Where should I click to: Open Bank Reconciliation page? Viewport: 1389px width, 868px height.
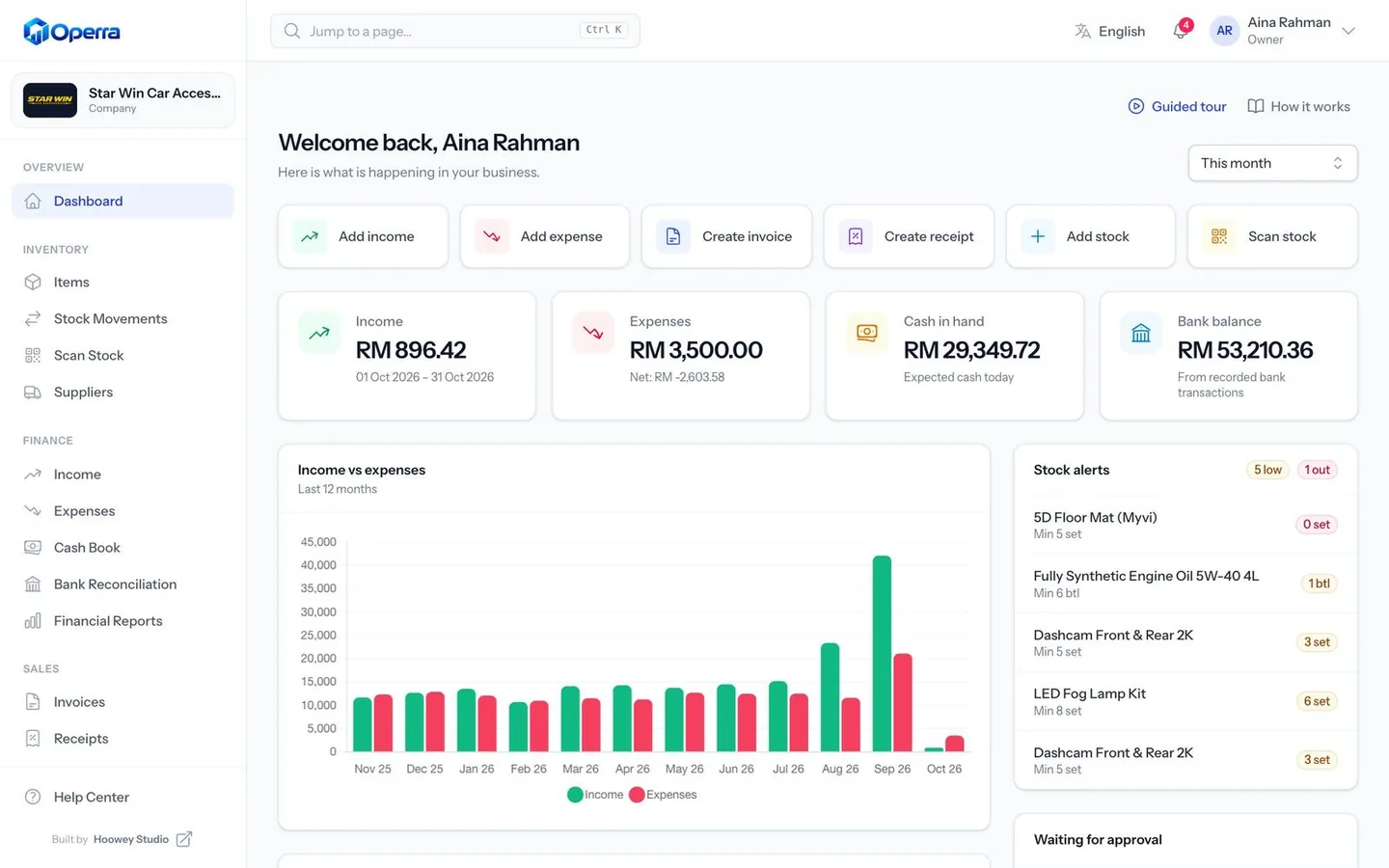pos(123,584)
